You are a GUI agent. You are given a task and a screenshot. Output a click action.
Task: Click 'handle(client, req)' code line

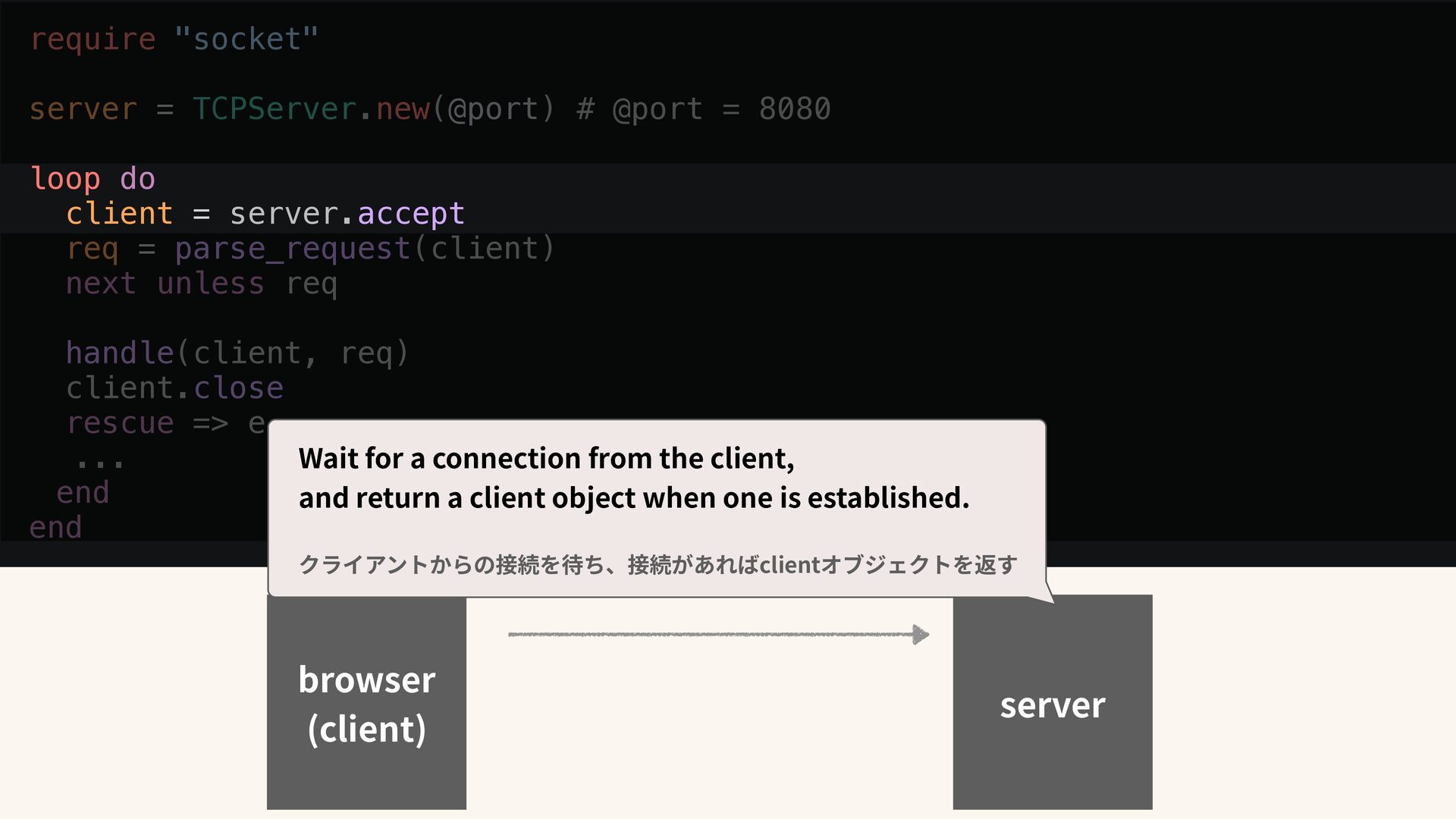(237, 353)
